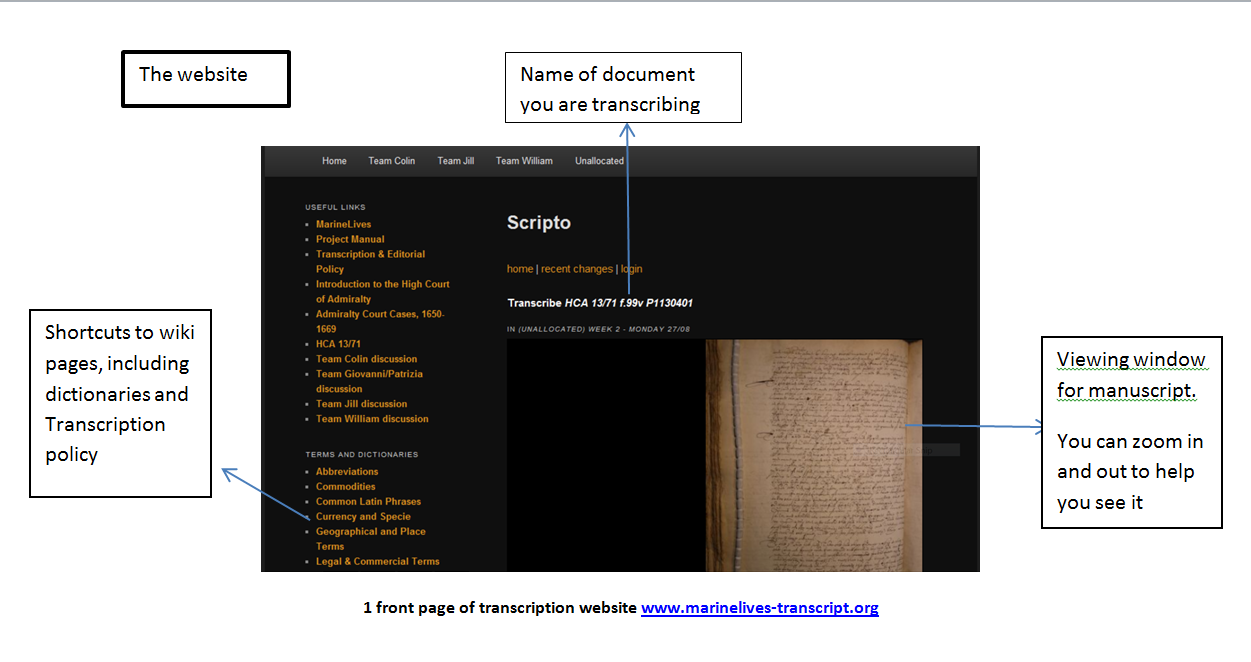
Task: Go to the Unallocated section
Action: (x=599, y=161)
